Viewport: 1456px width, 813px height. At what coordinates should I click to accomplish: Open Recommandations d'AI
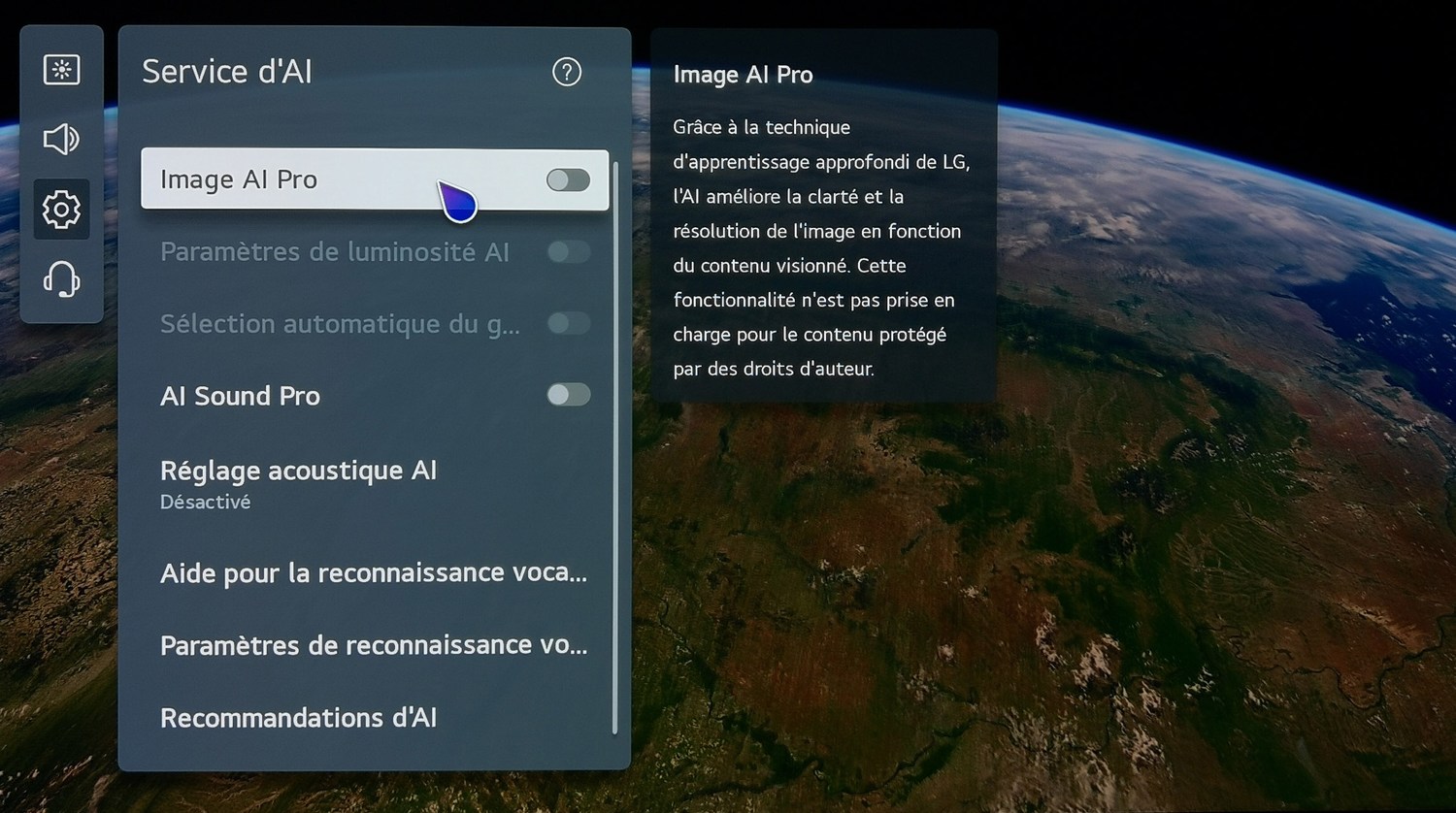pos(375,718)
